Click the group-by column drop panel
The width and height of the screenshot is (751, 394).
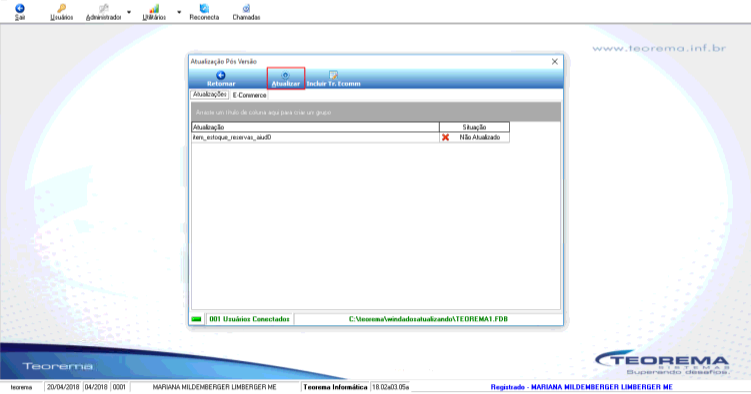[x=376, y=112]
